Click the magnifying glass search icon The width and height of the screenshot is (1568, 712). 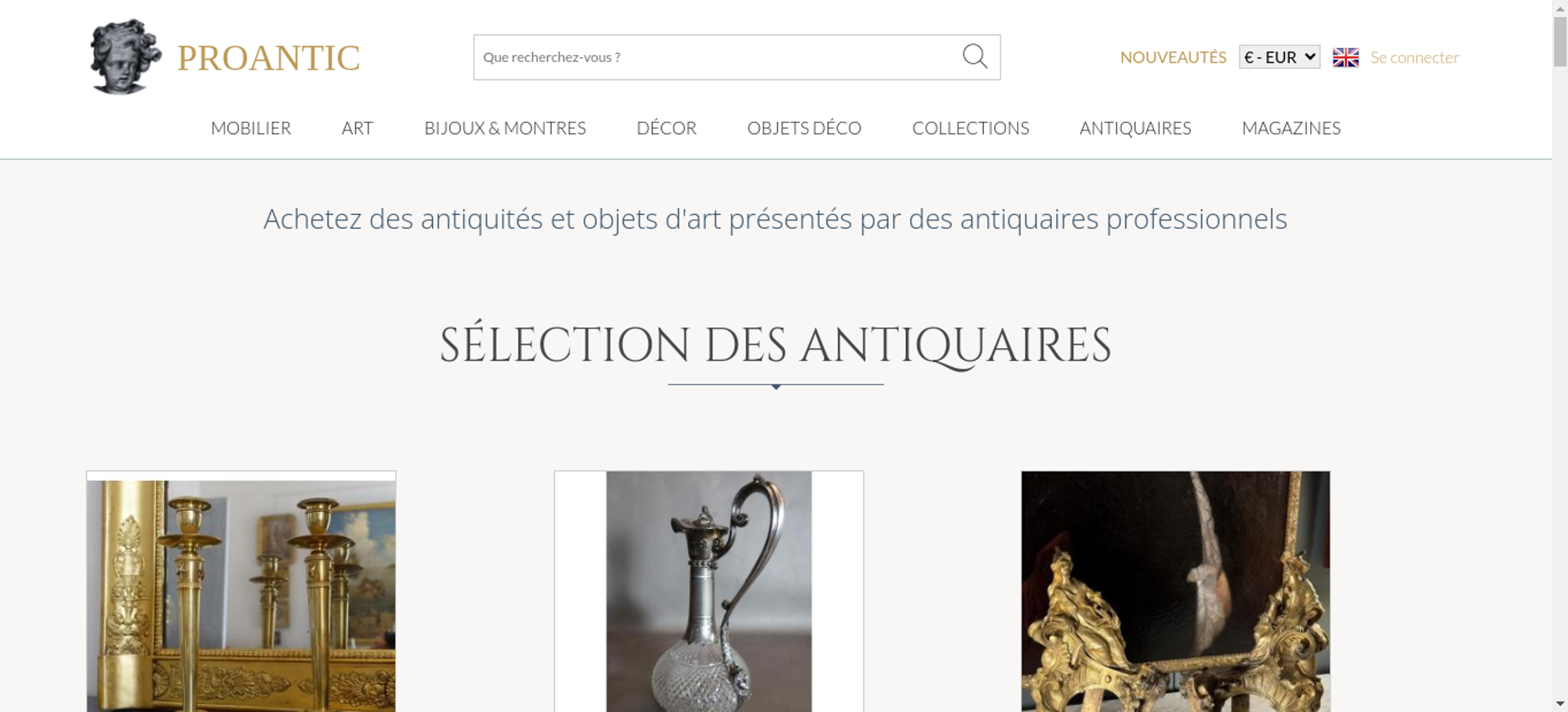pos(975,56)
